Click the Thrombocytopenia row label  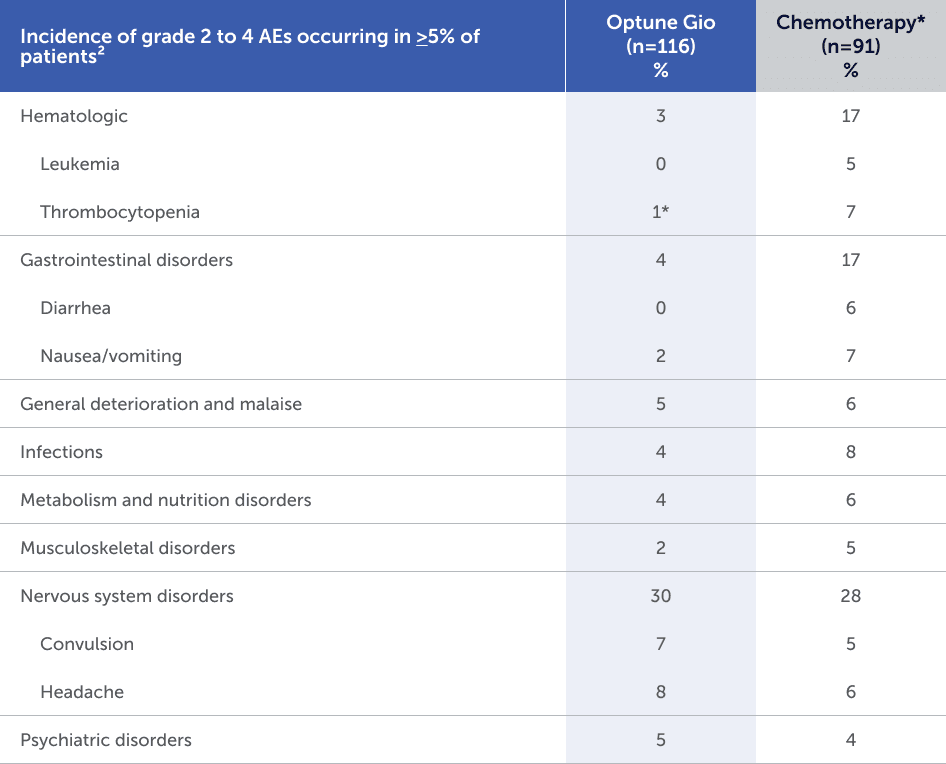pyautogui.click(x=120, y=212)
